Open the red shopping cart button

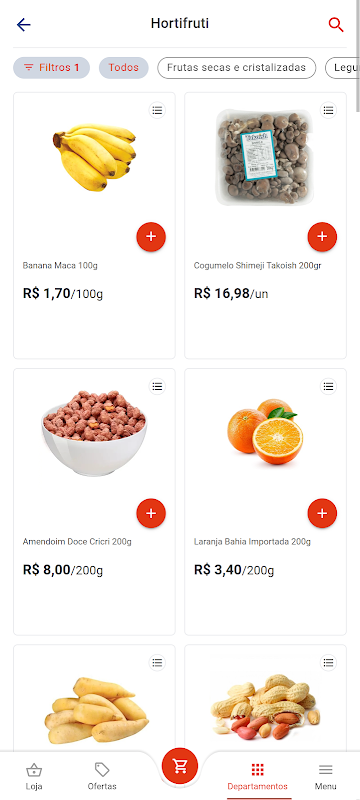pos(179,766)
